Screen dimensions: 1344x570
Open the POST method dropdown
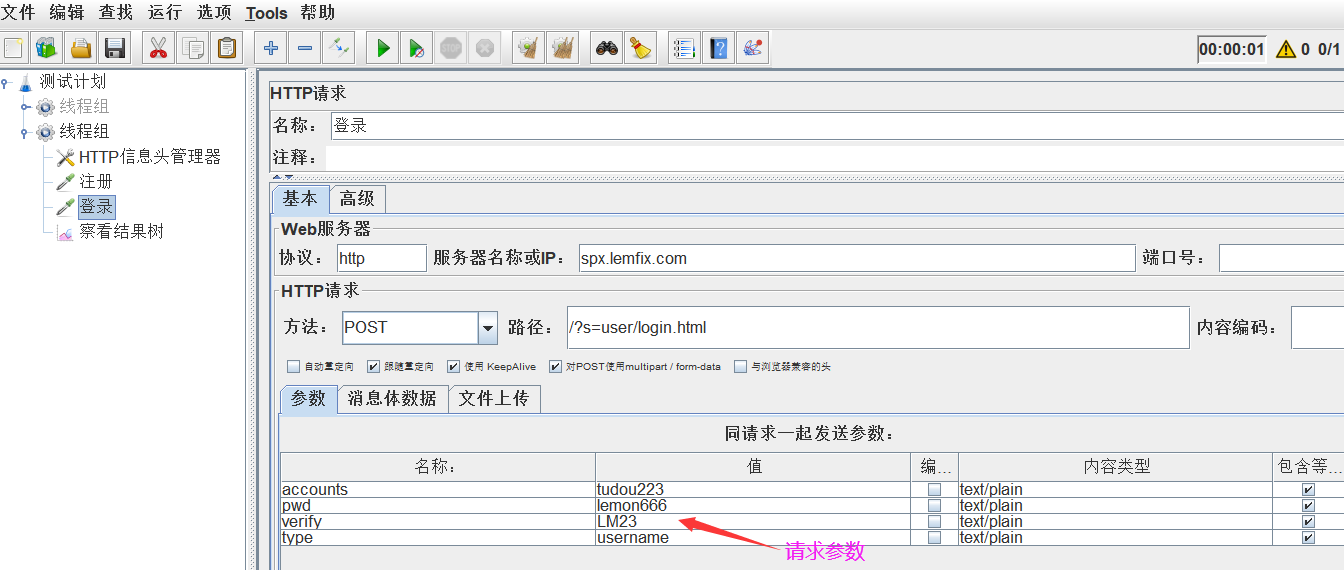click(x=487, y=327)
